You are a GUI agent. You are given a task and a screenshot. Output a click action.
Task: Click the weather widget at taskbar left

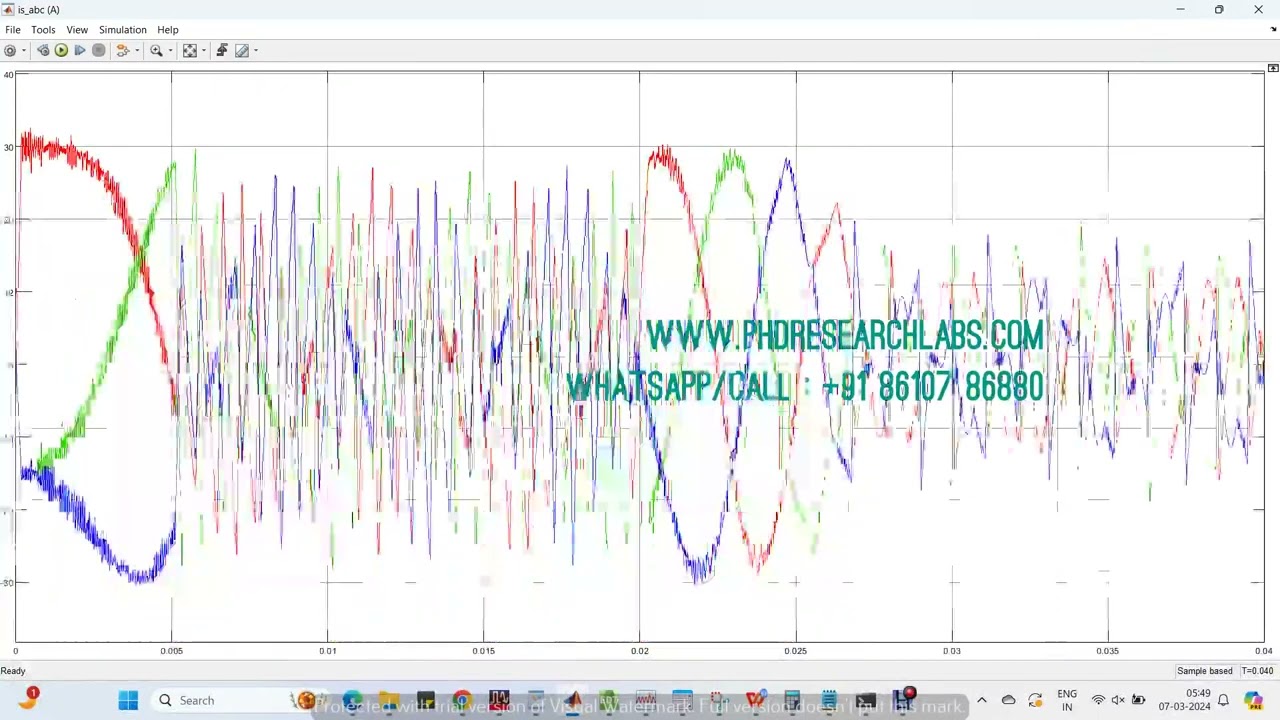click(28, 698)
